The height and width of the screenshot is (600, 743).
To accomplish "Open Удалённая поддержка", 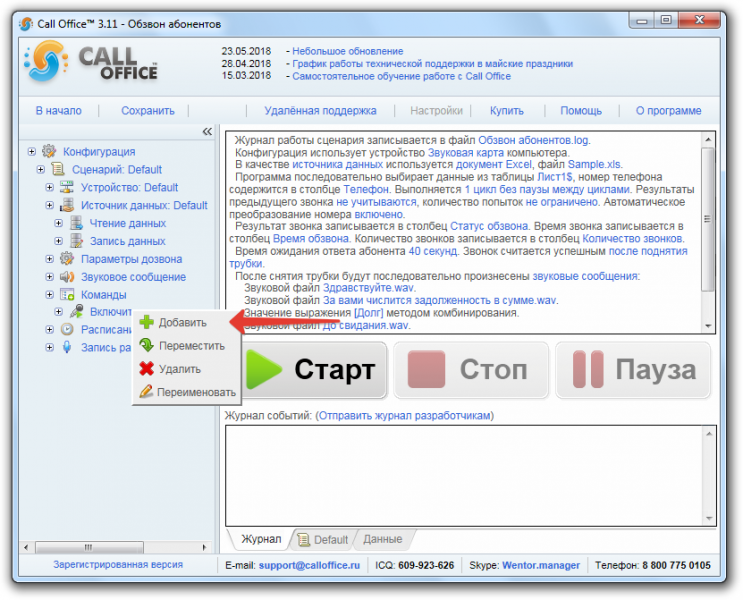I will (x=320, y=110).
